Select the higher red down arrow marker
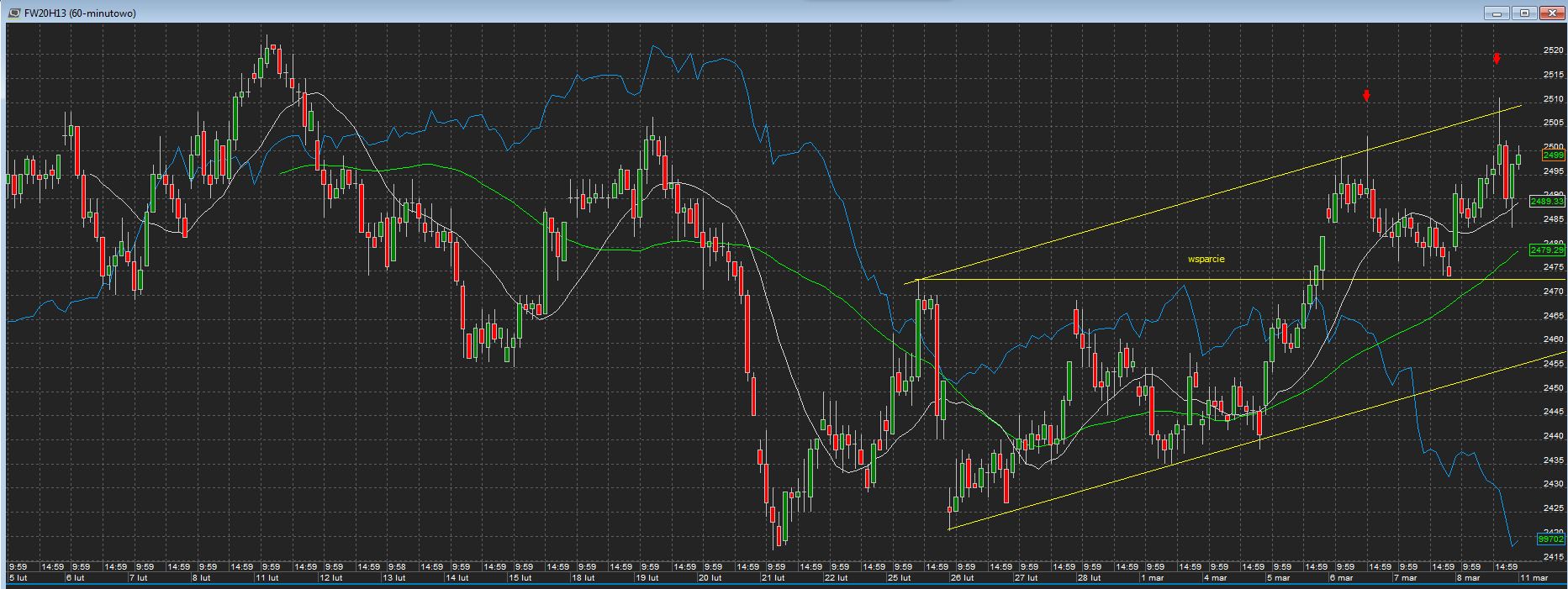1568x589 pixels. pos(1497,59)
